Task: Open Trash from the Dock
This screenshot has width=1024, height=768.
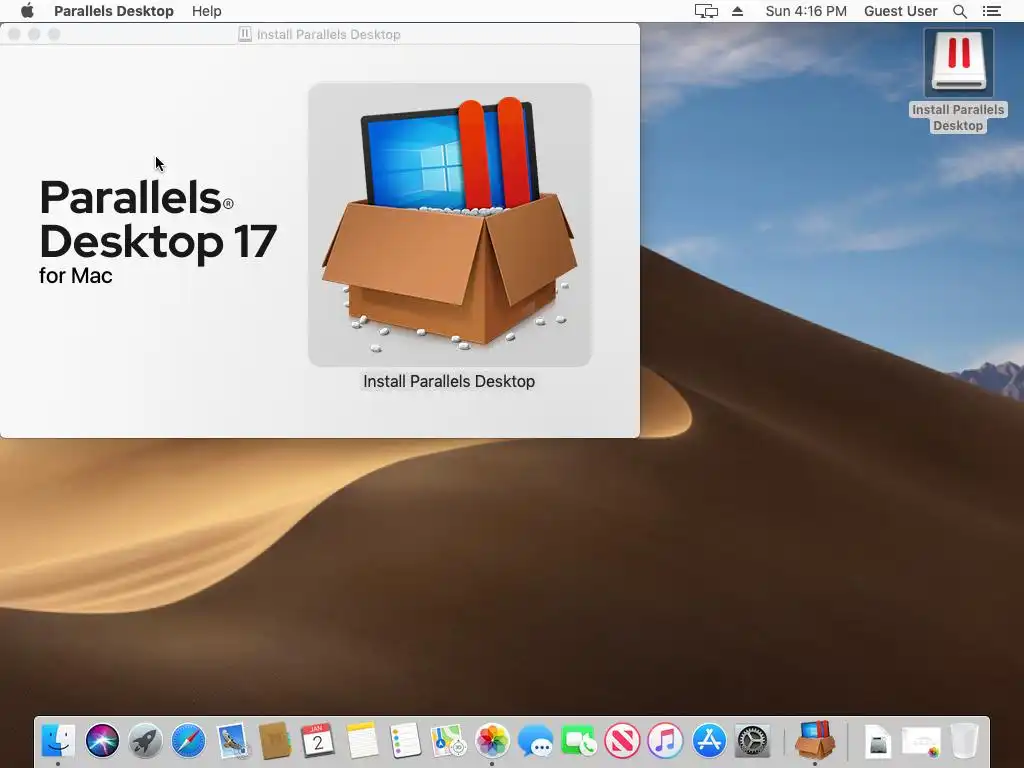Action: (965, 741)
